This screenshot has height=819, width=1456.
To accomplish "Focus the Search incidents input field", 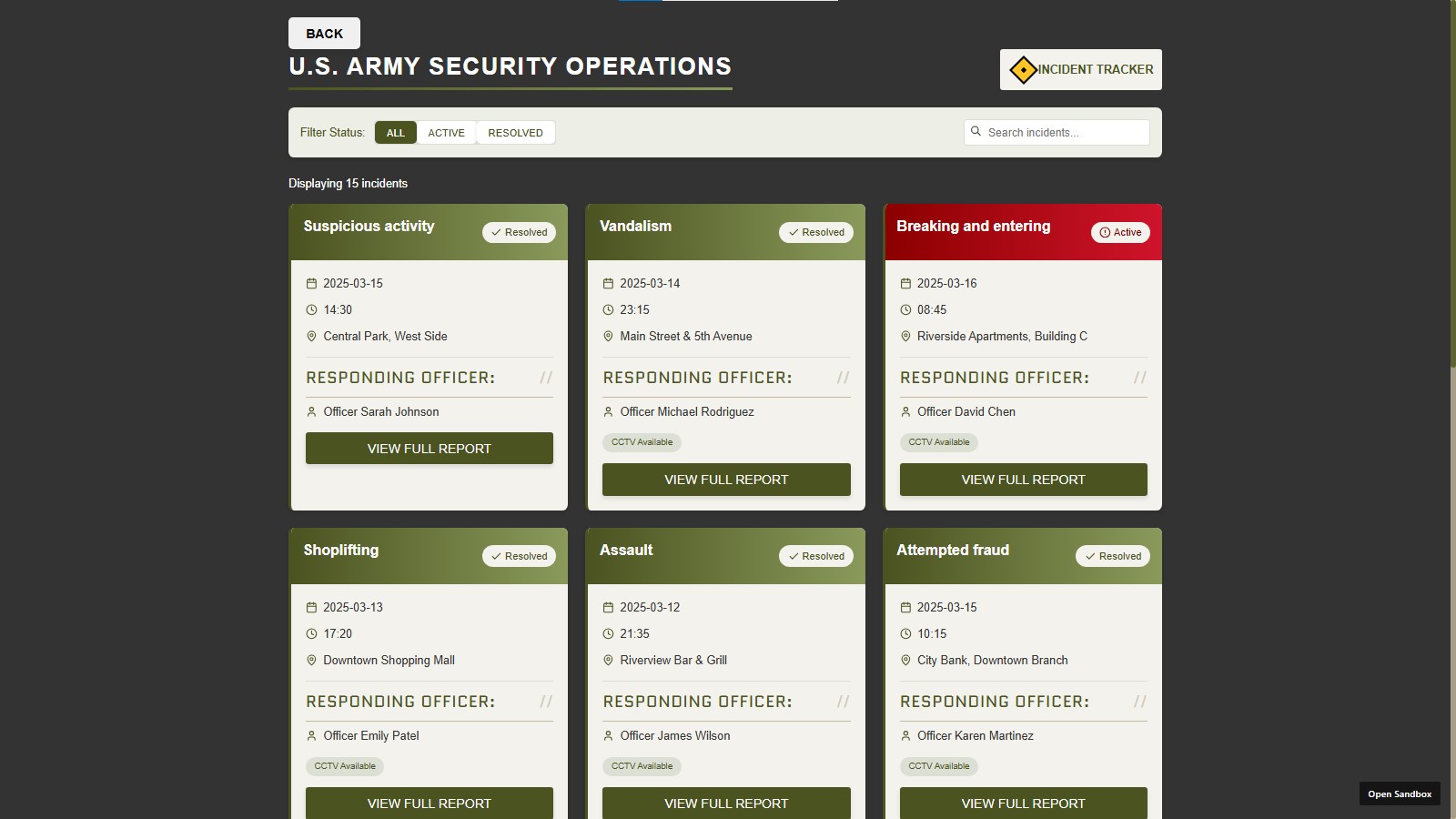I will pos(1057,132).
